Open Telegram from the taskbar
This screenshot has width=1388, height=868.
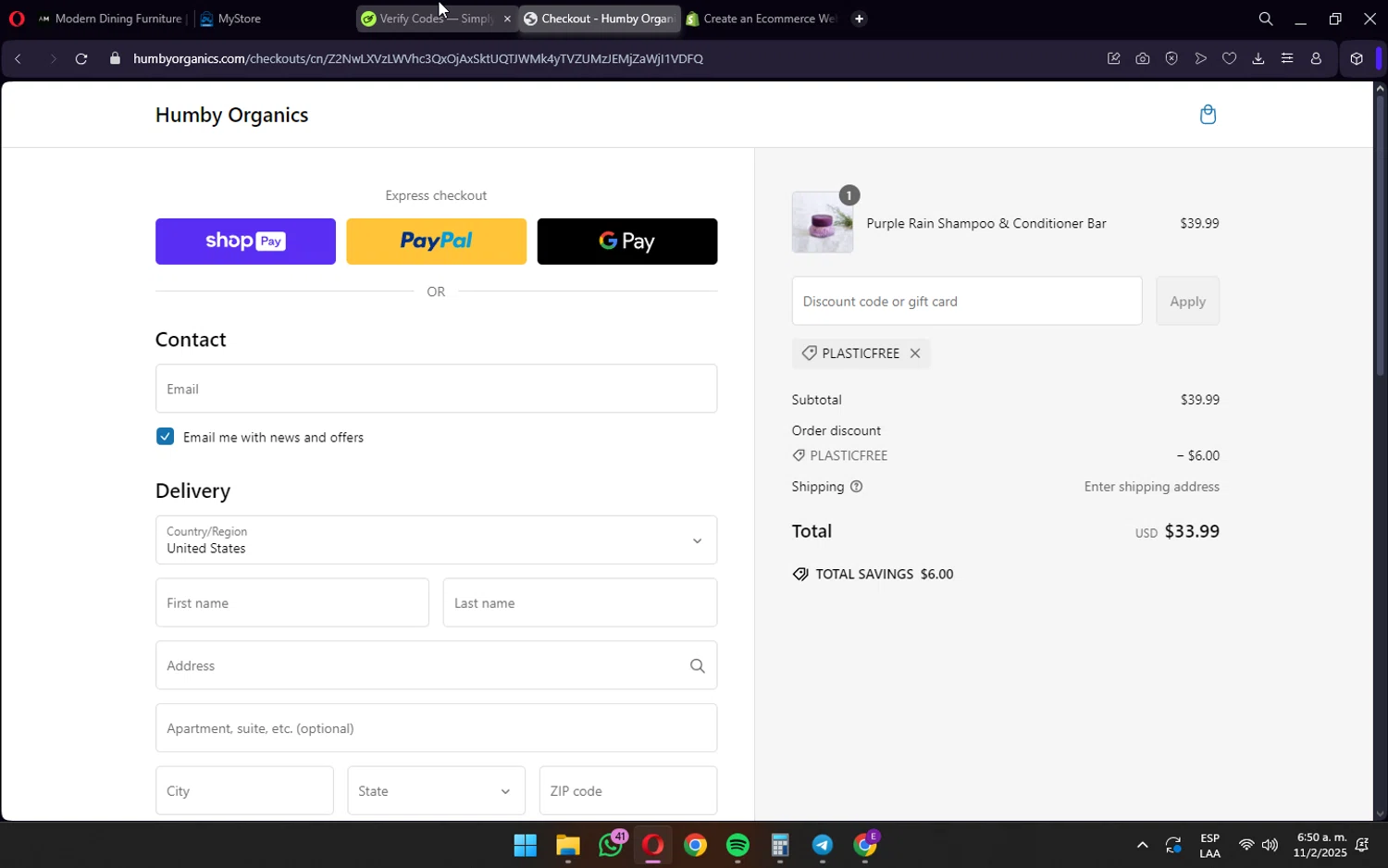(823, 846)
